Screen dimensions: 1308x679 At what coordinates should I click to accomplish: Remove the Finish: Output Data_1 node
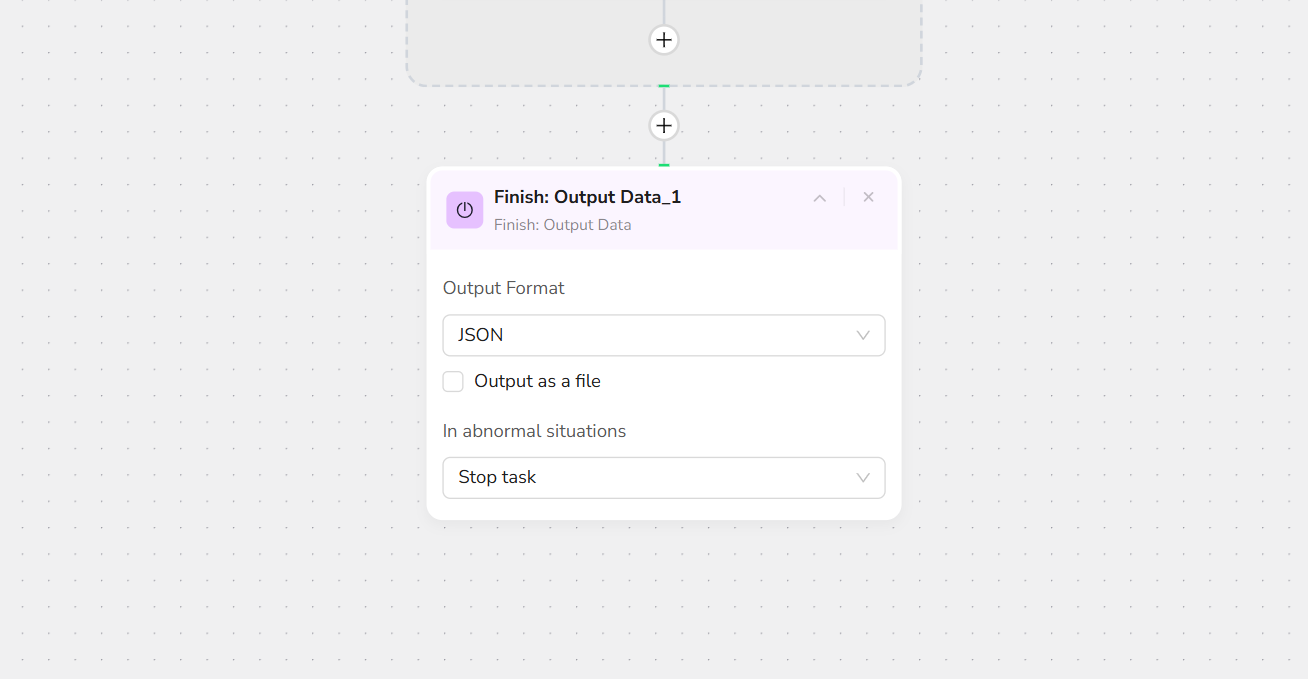pyautogui.click(x=868, y=197)
